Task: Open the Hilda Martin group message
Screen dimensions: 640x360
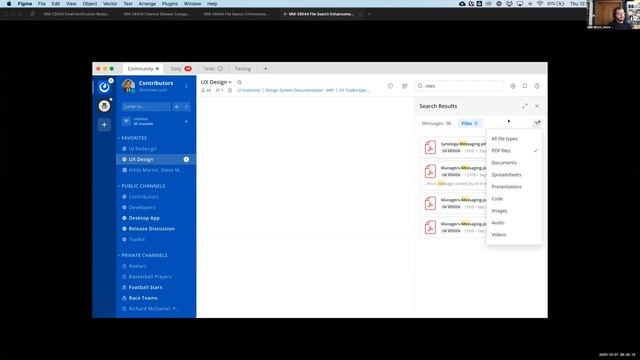Action: point(156,170)
